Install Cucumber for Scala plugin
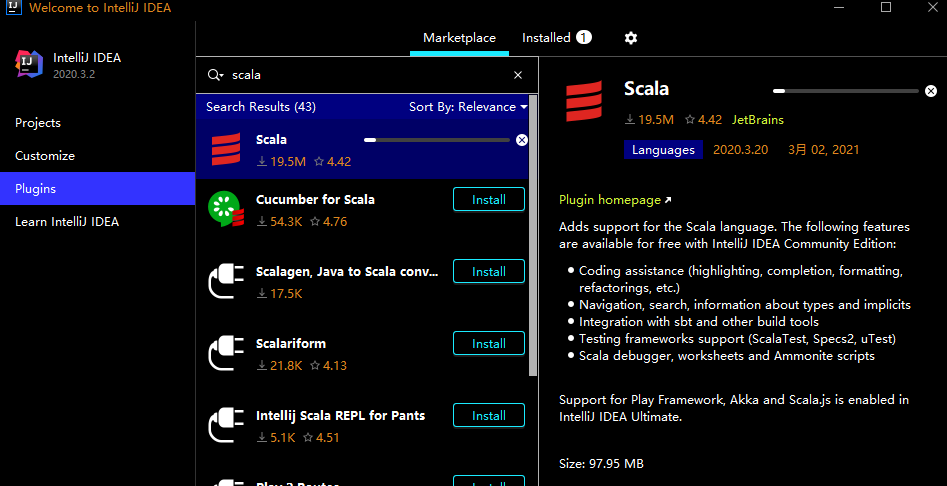 tap(489, 200)
